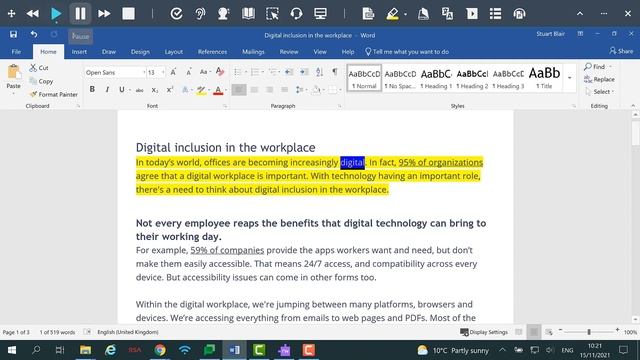The width and height of the screenshot is (640, 360).
Task: Open the dictionary book icon
Action: [x=248, y=14]
